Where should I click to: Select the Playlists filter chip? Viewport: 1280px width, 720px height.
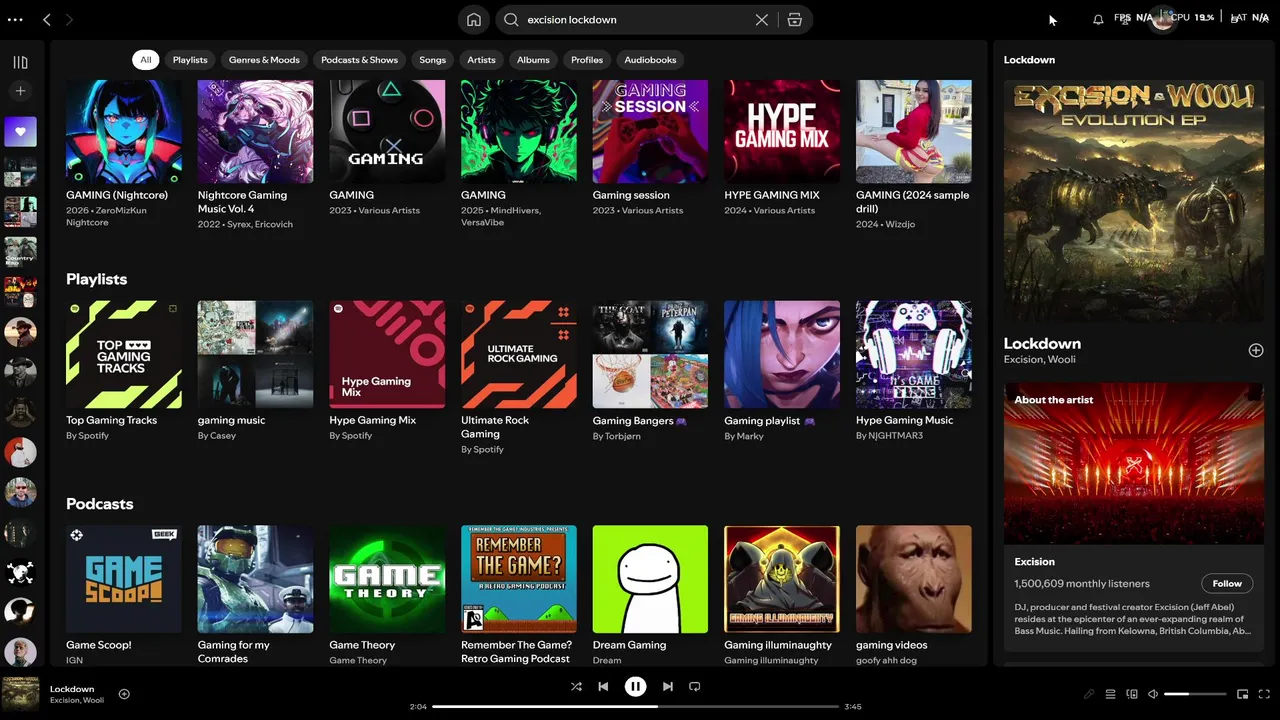[190, 59]
